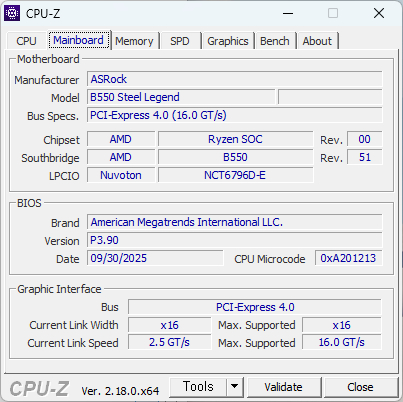Click the CPU-Z app icon in title bar
This screenshot has height=402, width=403.
(x=12, y=13)
